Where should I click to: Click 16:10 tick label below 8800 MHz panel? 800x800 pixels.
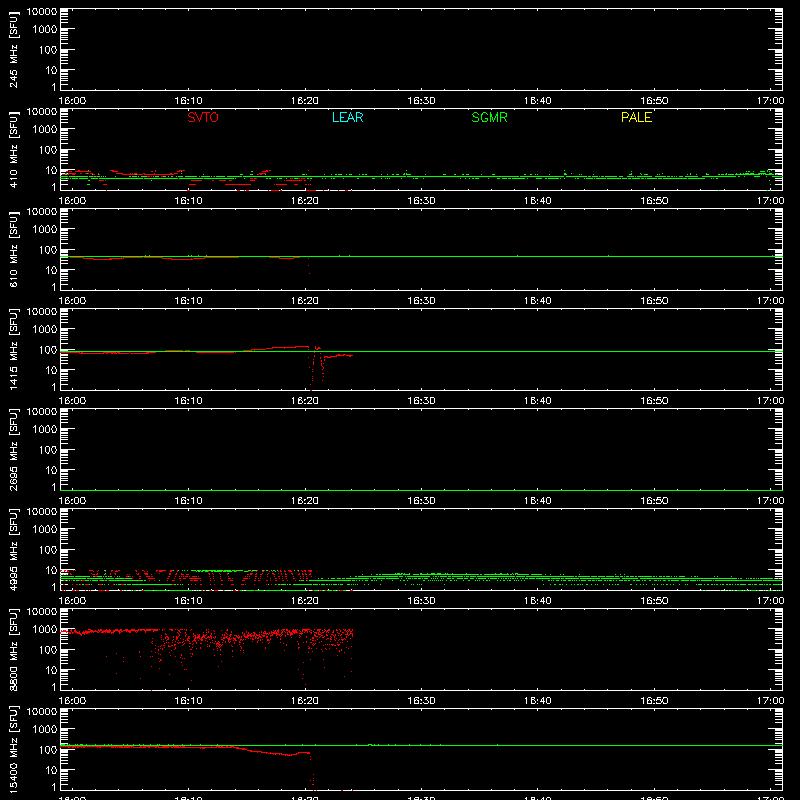(x=189, y=701)
